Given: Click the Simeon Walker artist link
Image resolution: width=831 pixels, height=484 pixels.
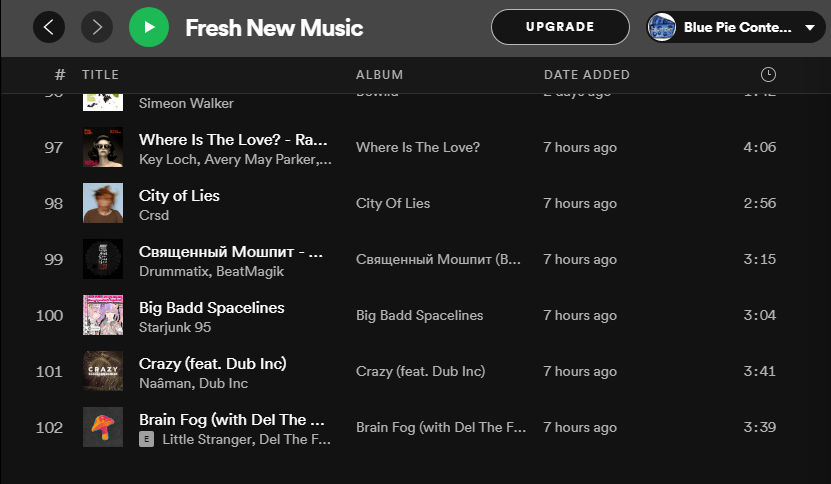Looking at the screenshot, I should pyautogui.click(x=186, y=103).
